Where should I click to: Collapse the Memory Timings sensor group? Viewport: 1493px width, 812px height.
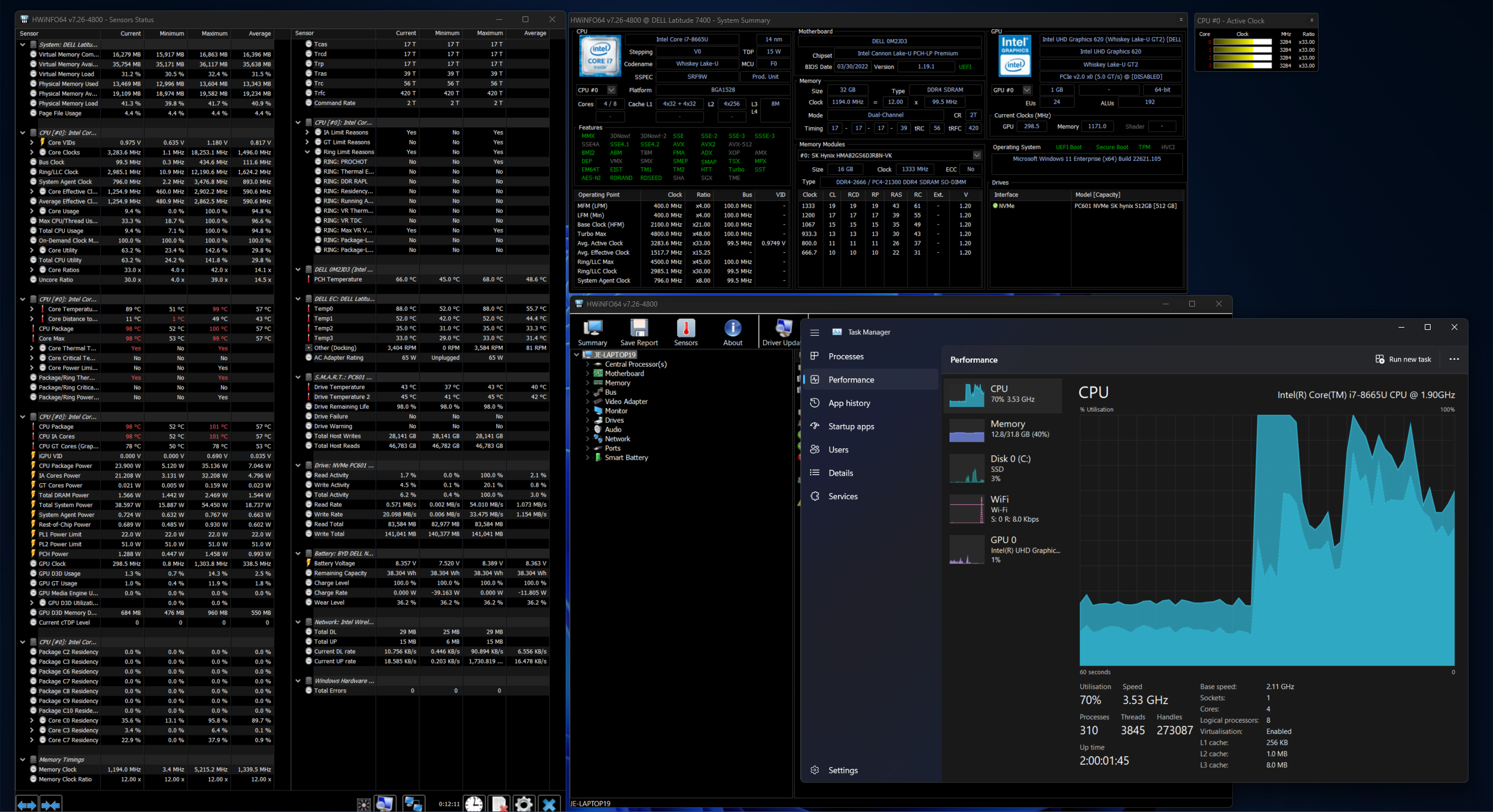(x=23, y=760)
